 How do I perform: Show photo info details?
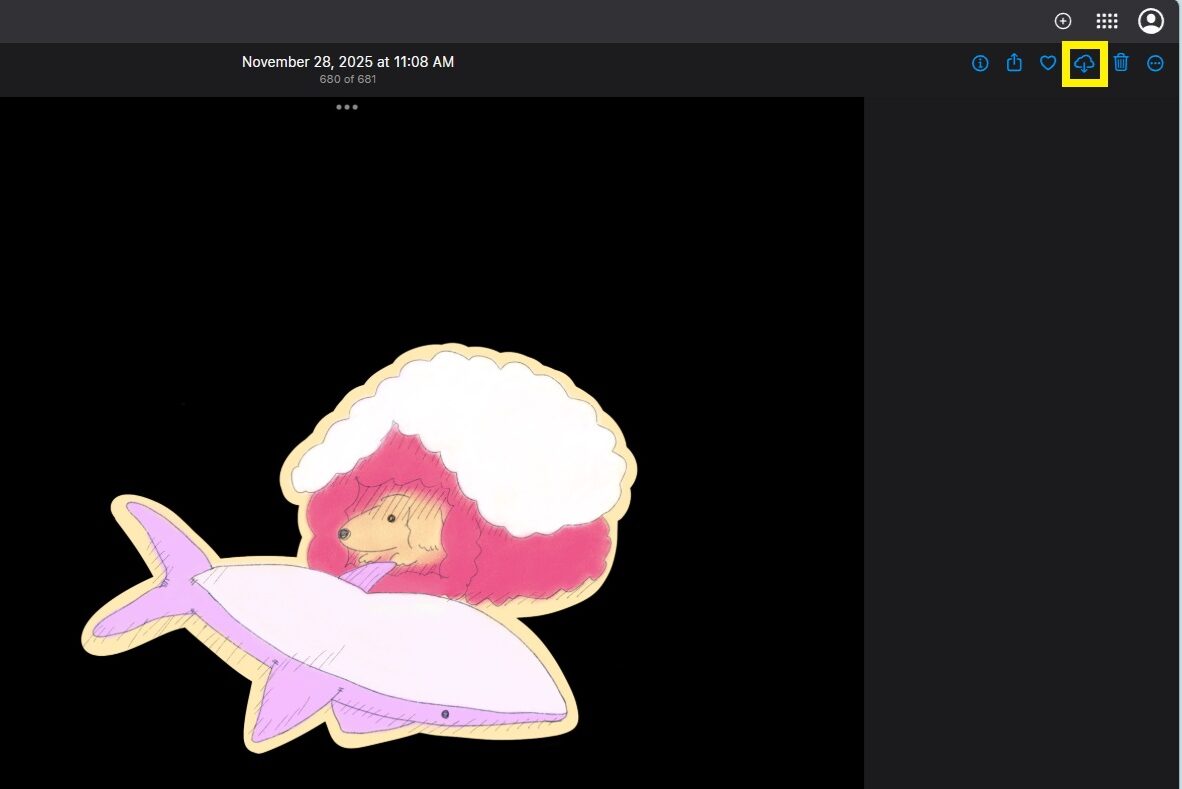980,63
